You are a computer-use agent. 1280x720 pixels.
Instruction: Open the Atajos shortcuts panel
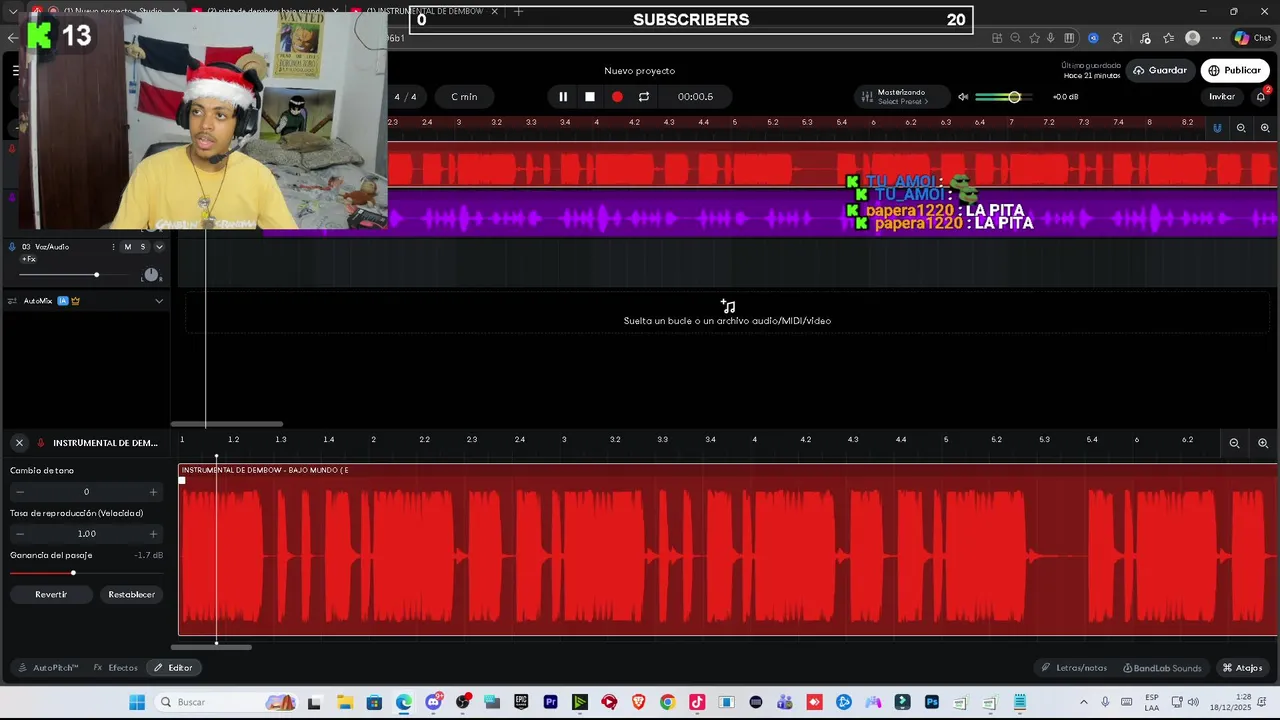tap(1242, 668)
